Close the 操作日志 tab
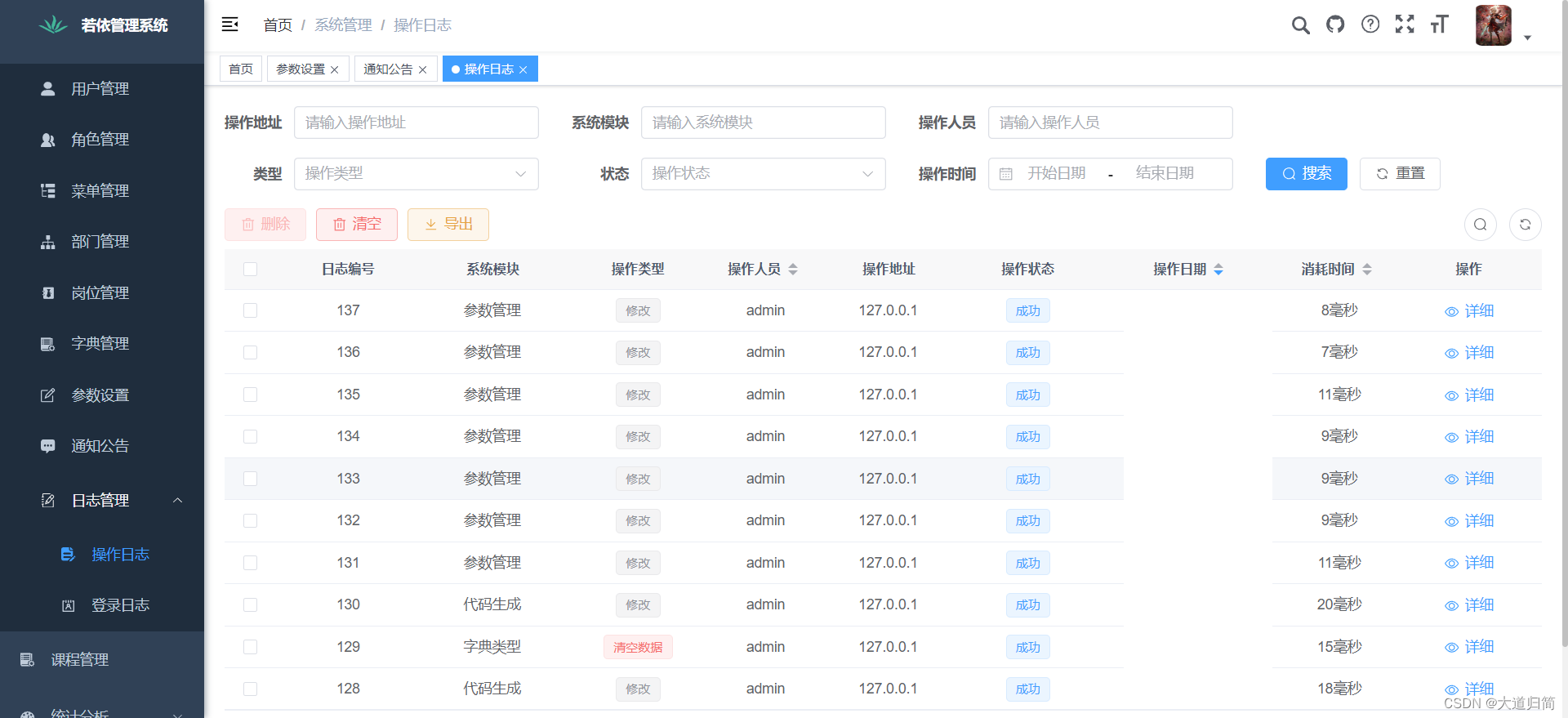 [523, 69]
